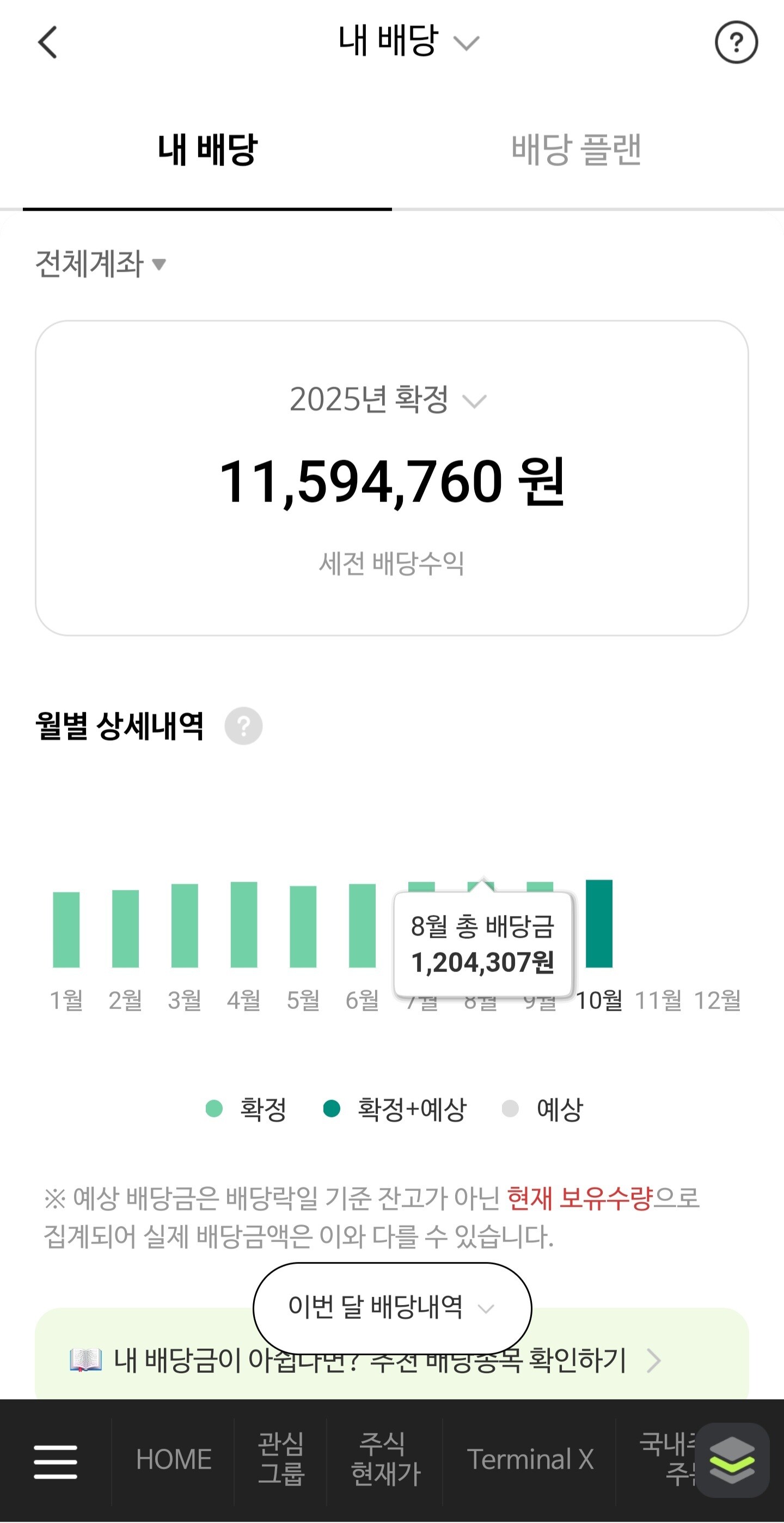The image size is (784, 1523).
Task: Go to HOME in bottom bar
Action: pyautogui.click(x=174, y=1460)
